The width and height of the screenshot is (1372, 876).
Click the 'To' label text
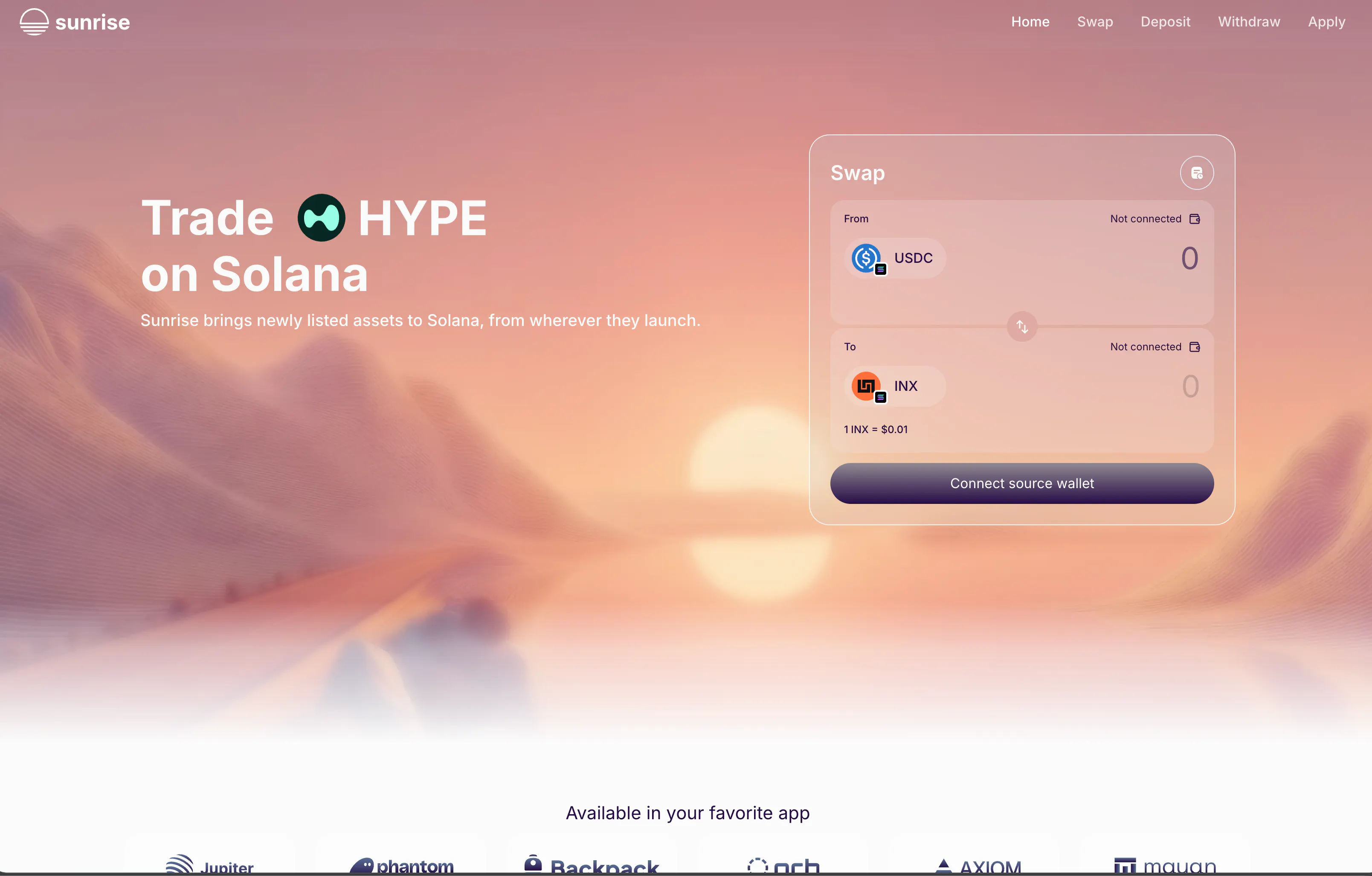point(850,347)
